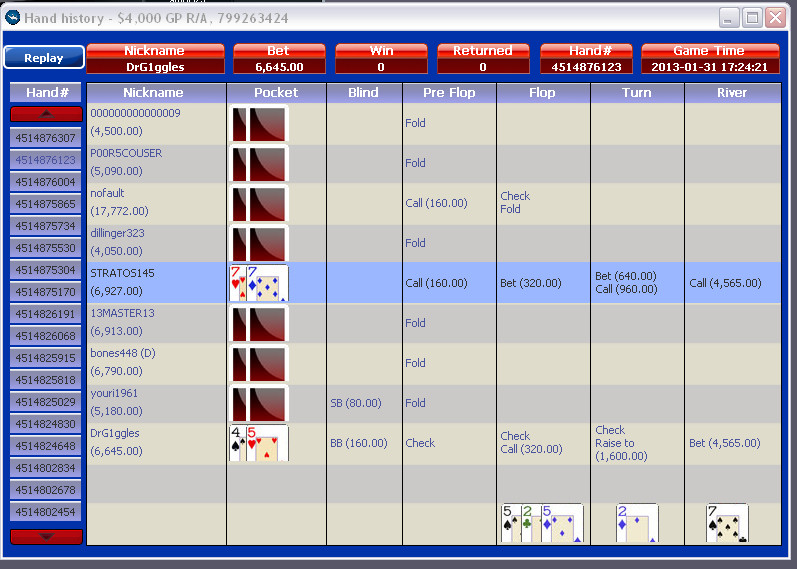Click 'Bet (320.00)' flop action
Screen dimensions: 797x569
(x=531, y=283)
